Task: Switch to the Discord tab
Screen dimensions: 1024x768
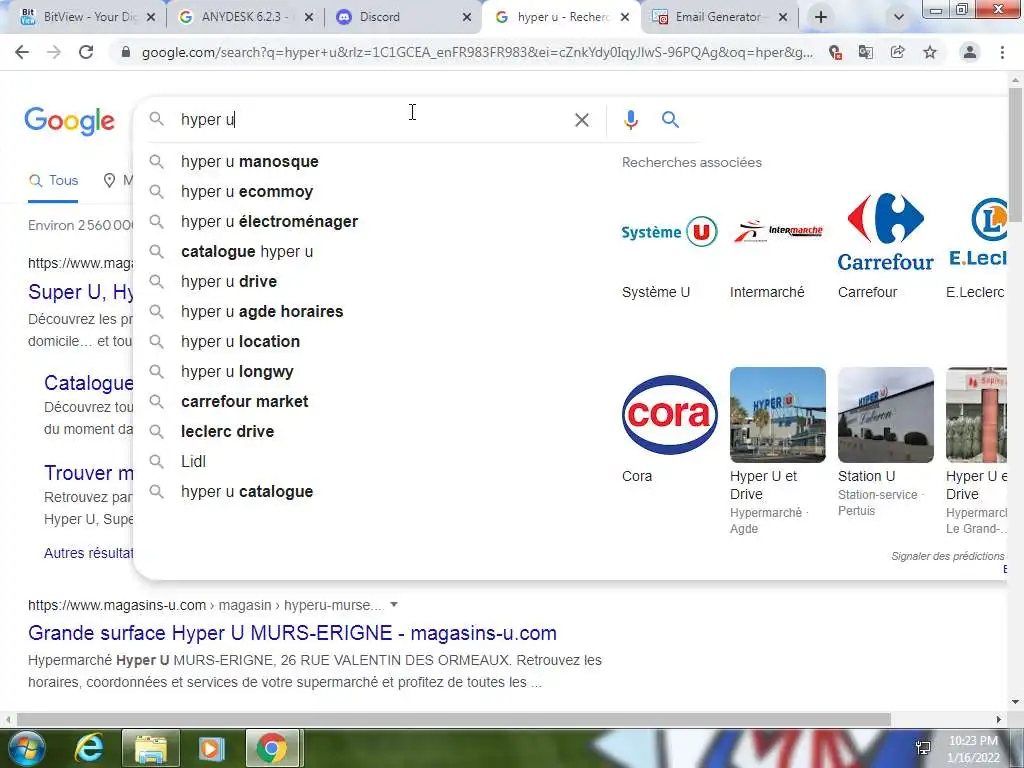Action: pos(396,17)
